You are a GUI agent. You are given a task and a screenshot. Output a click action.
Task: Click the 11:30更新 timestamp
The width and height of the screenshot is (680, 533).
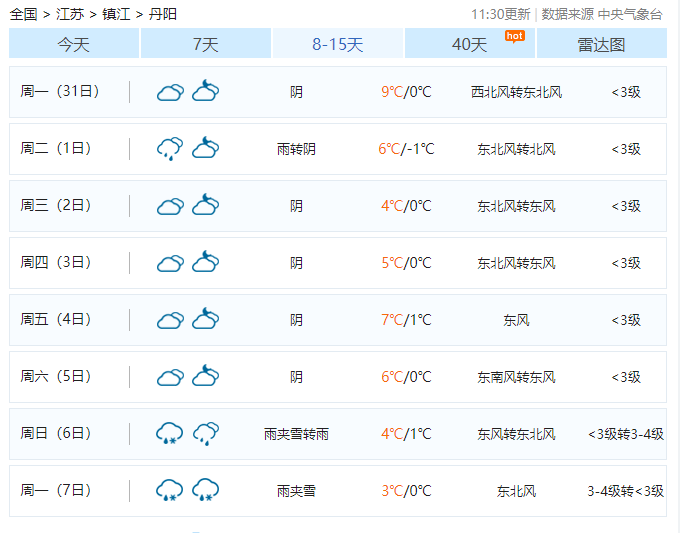(500, 14)
